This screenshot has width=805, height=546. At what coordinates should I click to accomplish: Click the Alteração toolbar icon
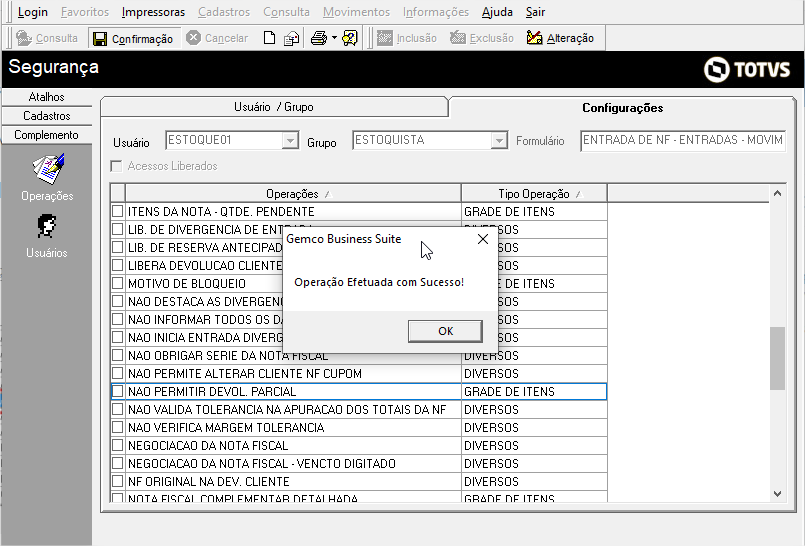[534, 38]
